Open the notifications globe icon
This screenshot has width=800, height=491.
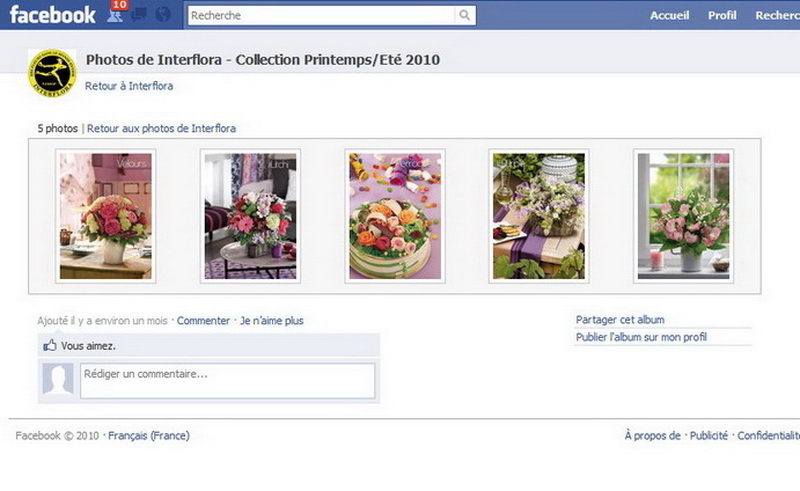point(163,14)
